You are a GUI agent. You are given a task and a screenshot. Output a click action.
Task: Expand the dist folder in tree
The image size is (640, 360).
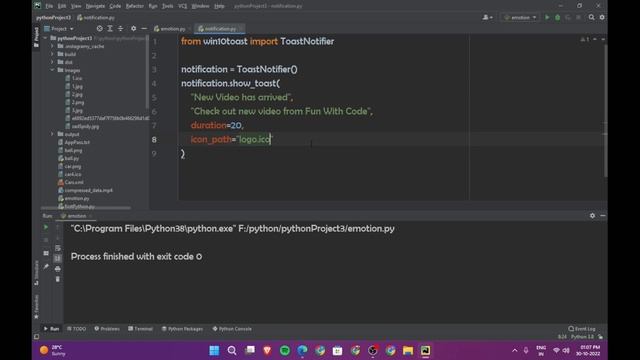point(52,62)
